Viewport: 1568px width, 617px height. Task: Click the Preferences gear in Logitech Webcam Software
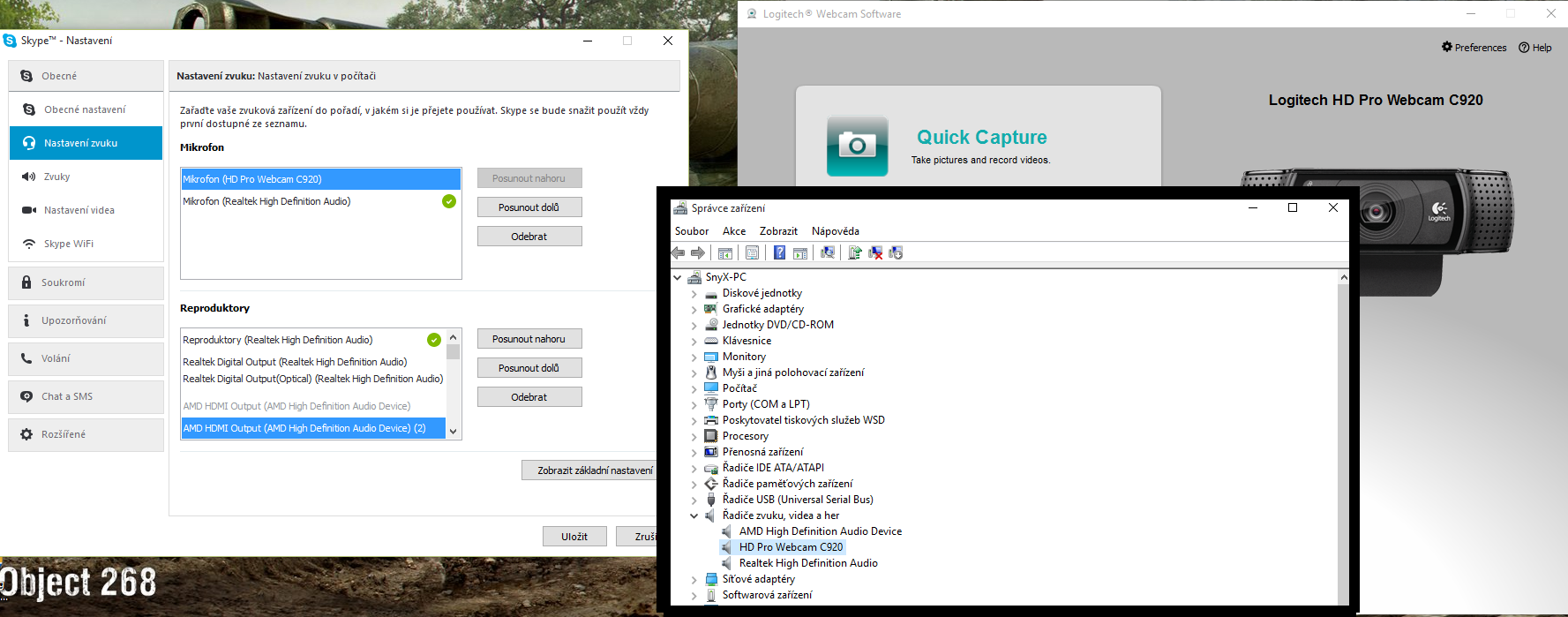1474,48
